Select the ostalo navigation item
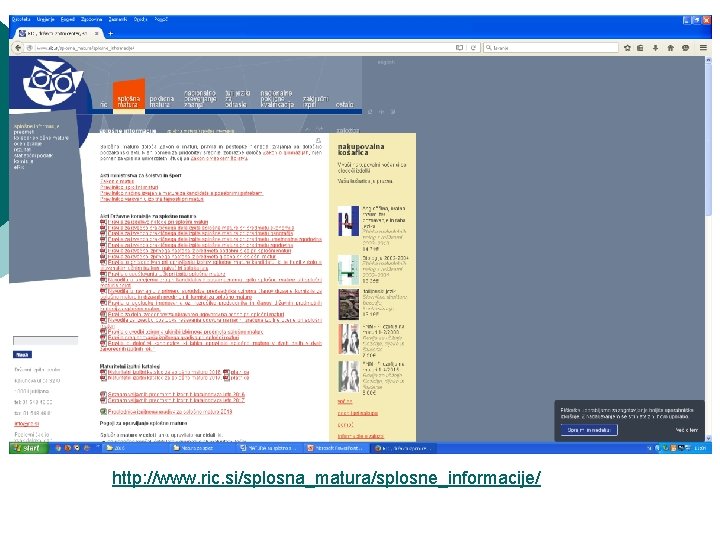Viewport: 720px width, 540px height. 344,105
